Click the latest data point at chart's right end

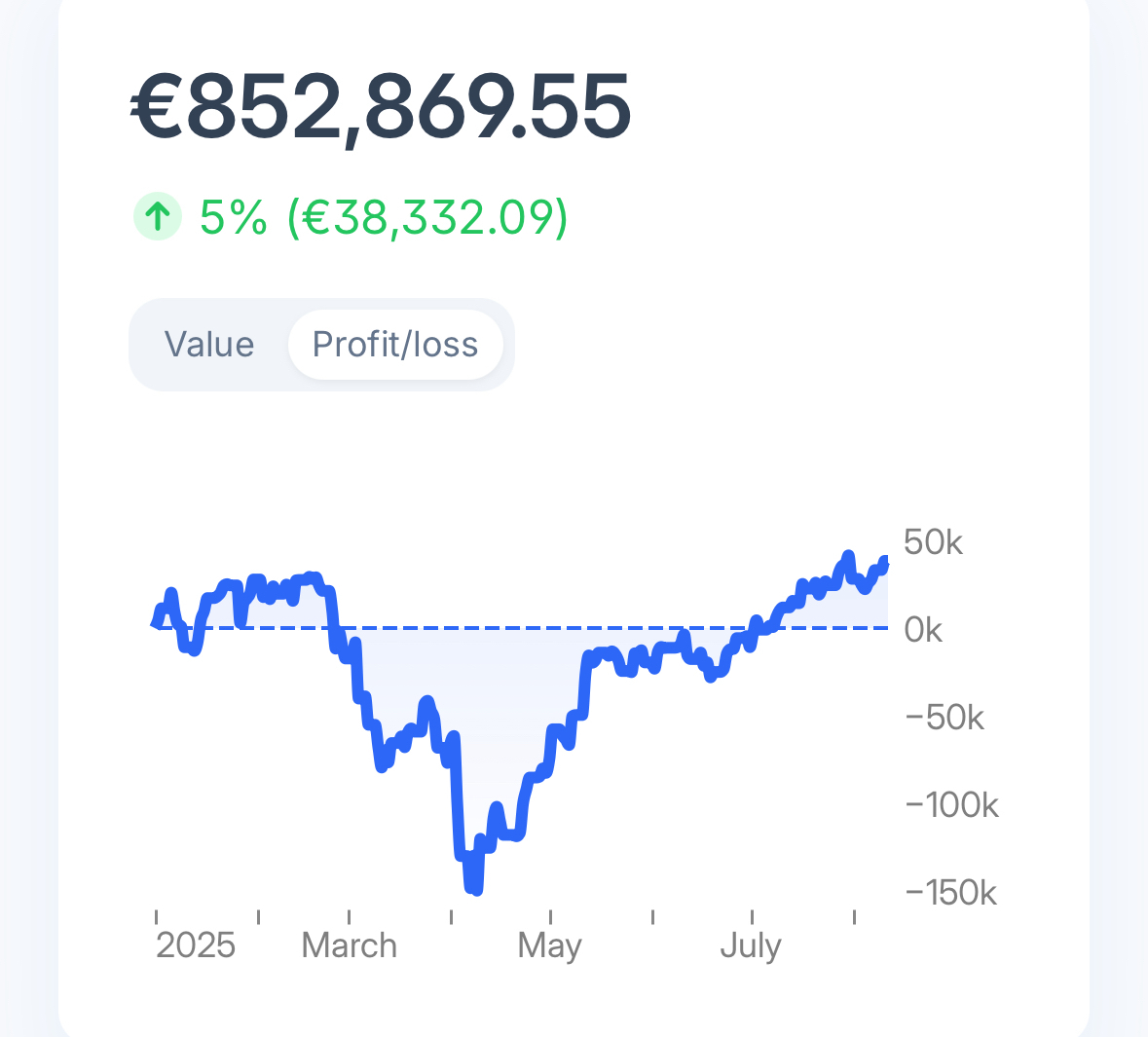(884, 561)
